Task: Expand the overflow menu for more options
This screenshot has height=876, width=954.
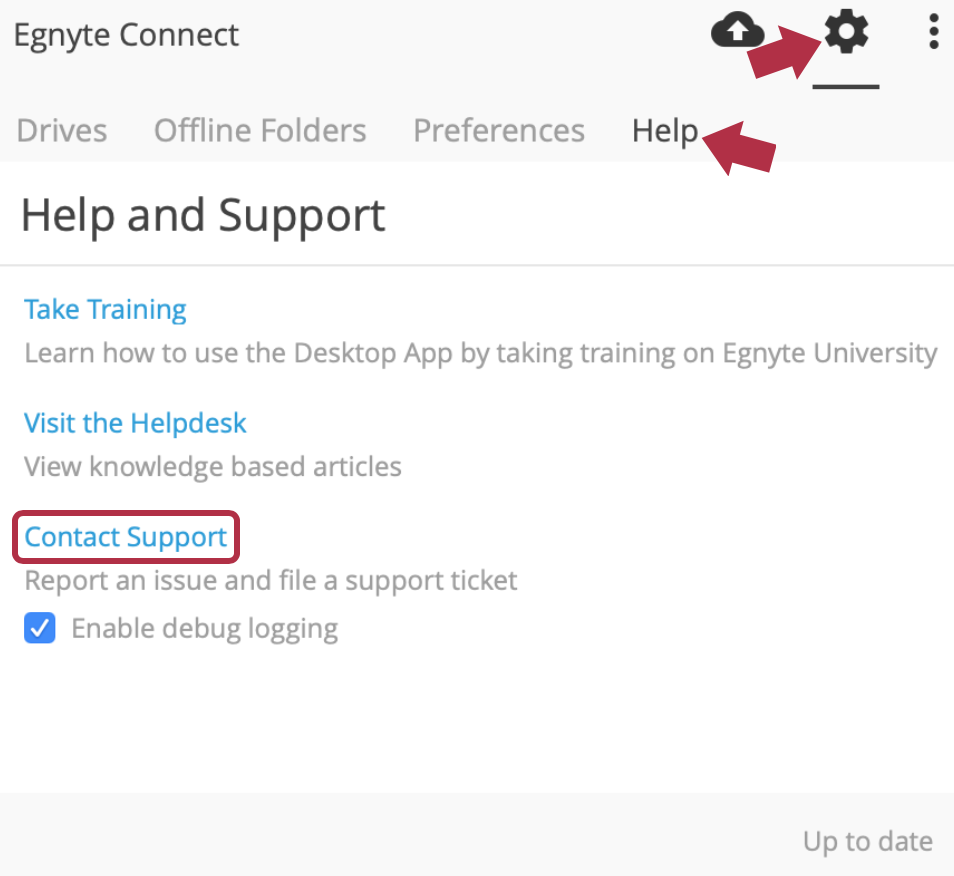Action: coord(933,32)
